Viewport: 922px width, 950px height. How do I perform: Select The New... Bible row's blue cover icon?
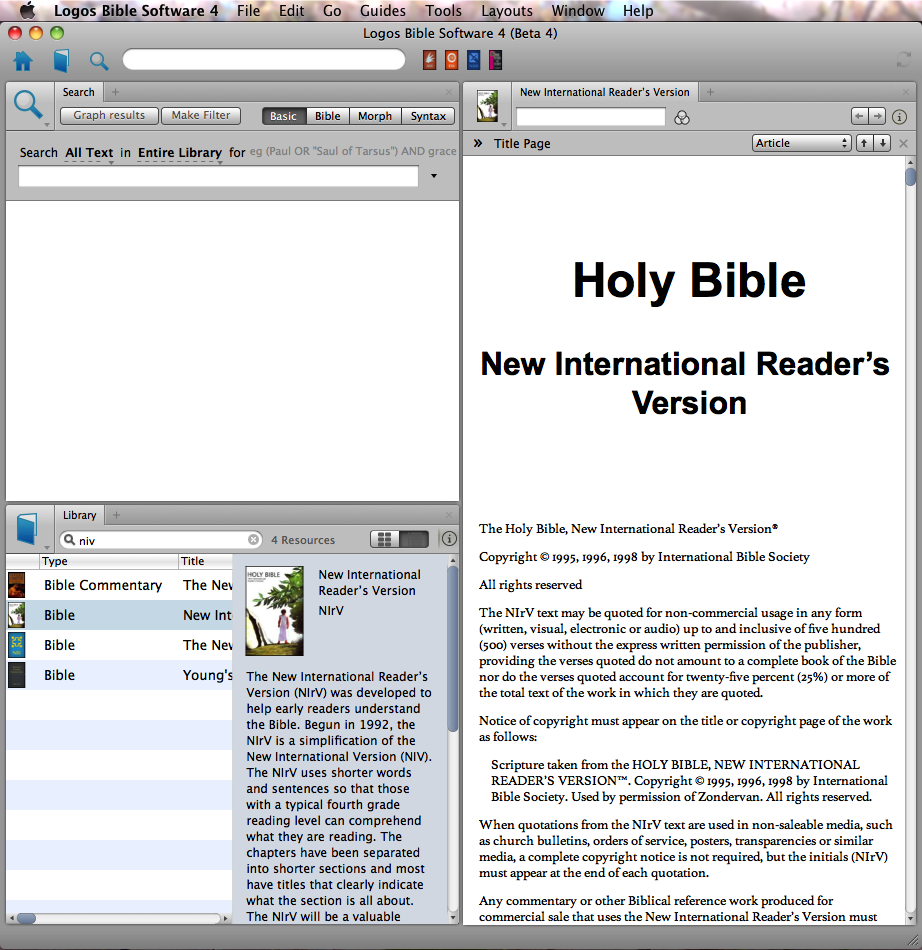16,645
